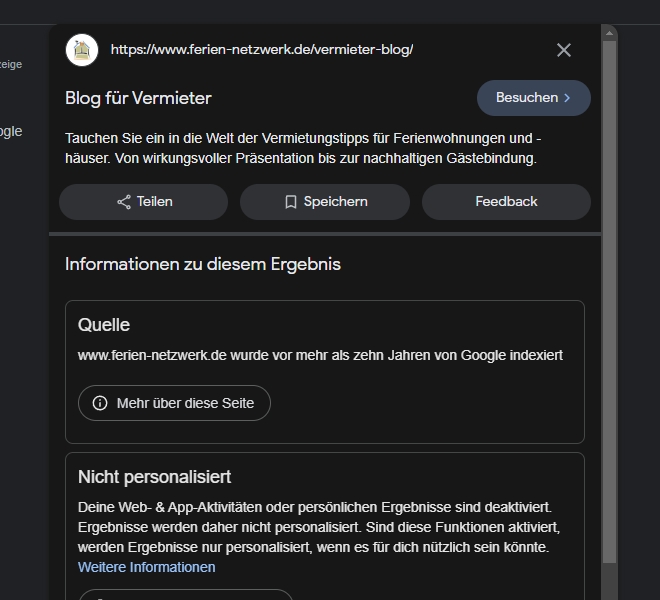Click the share icon next to Teilen
Image resolution: width=660 pixels, height=600 pixels.
pyautogui.click(x=124, y=202)
